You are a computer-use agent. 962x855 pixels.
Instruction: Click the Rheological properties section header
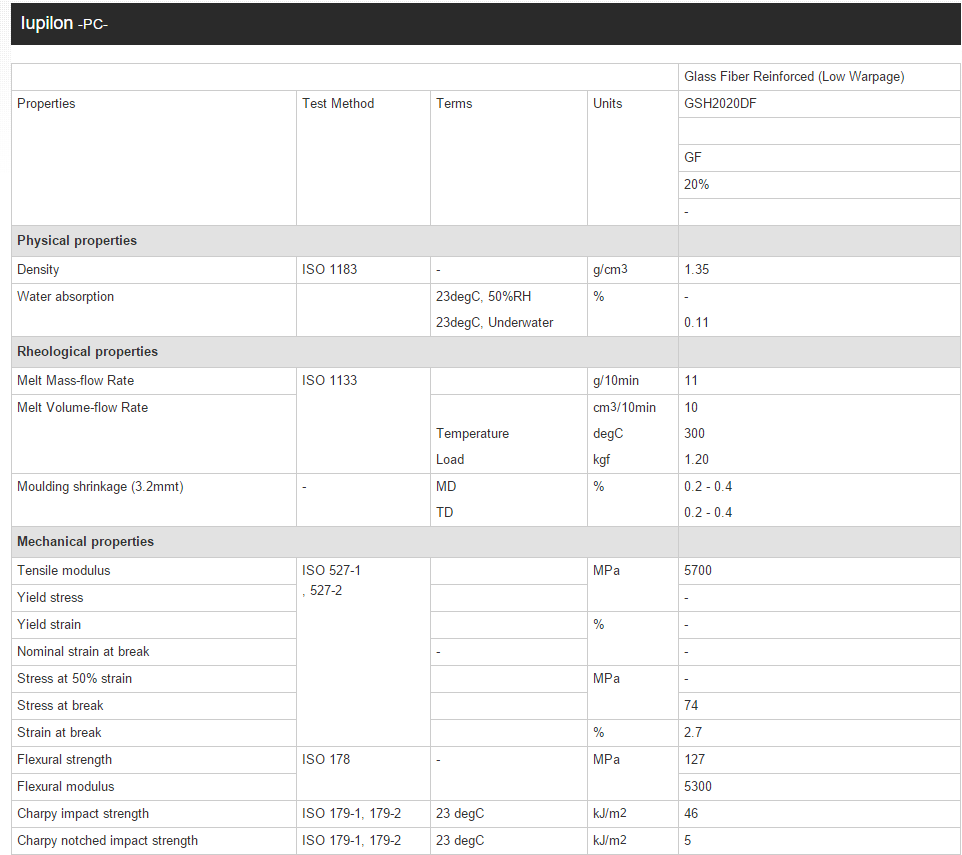(87, 352)
